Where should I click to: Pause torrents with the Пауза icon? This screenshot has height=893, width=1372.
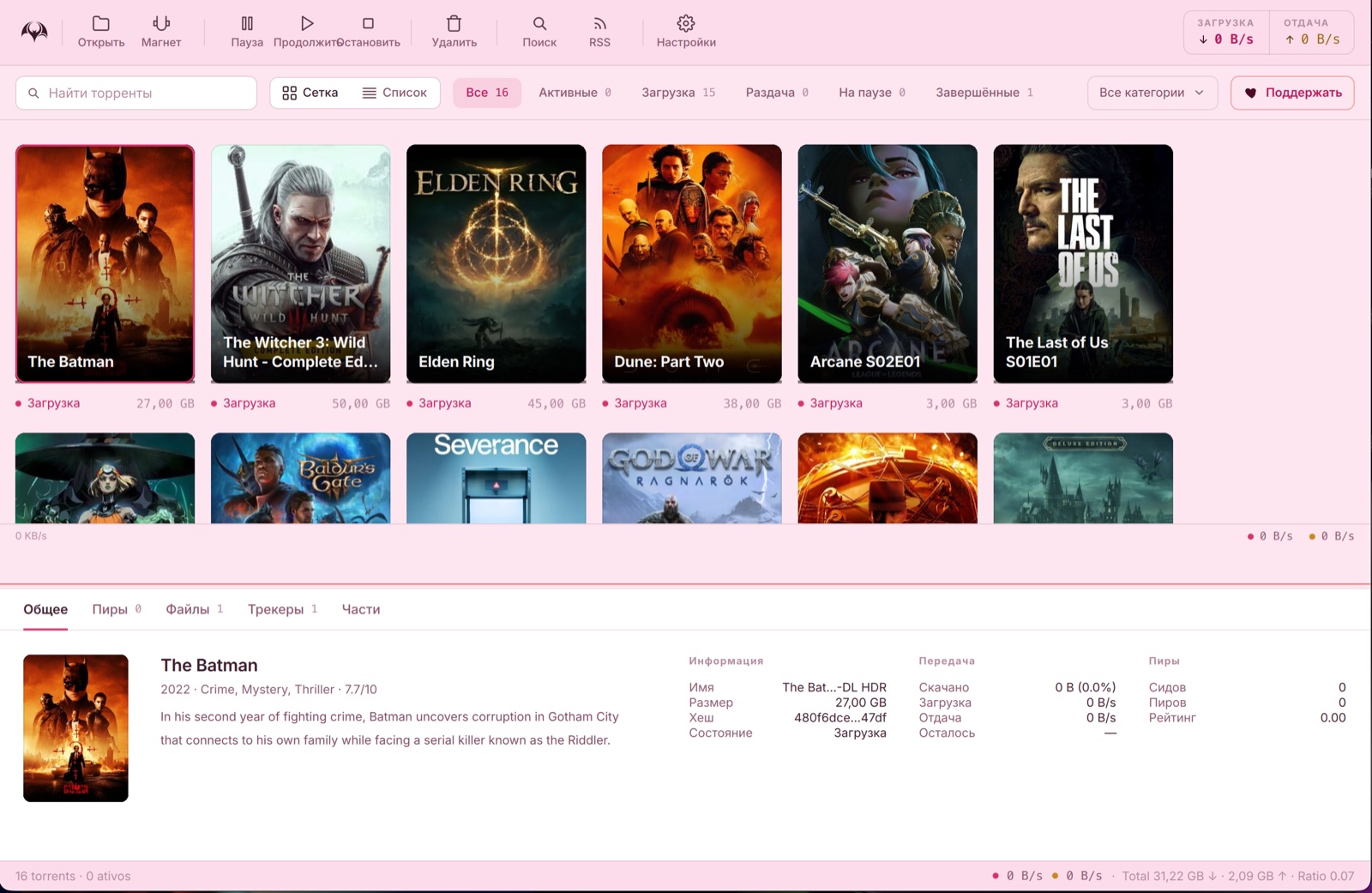pyautogui.click(x=247, y=23)
